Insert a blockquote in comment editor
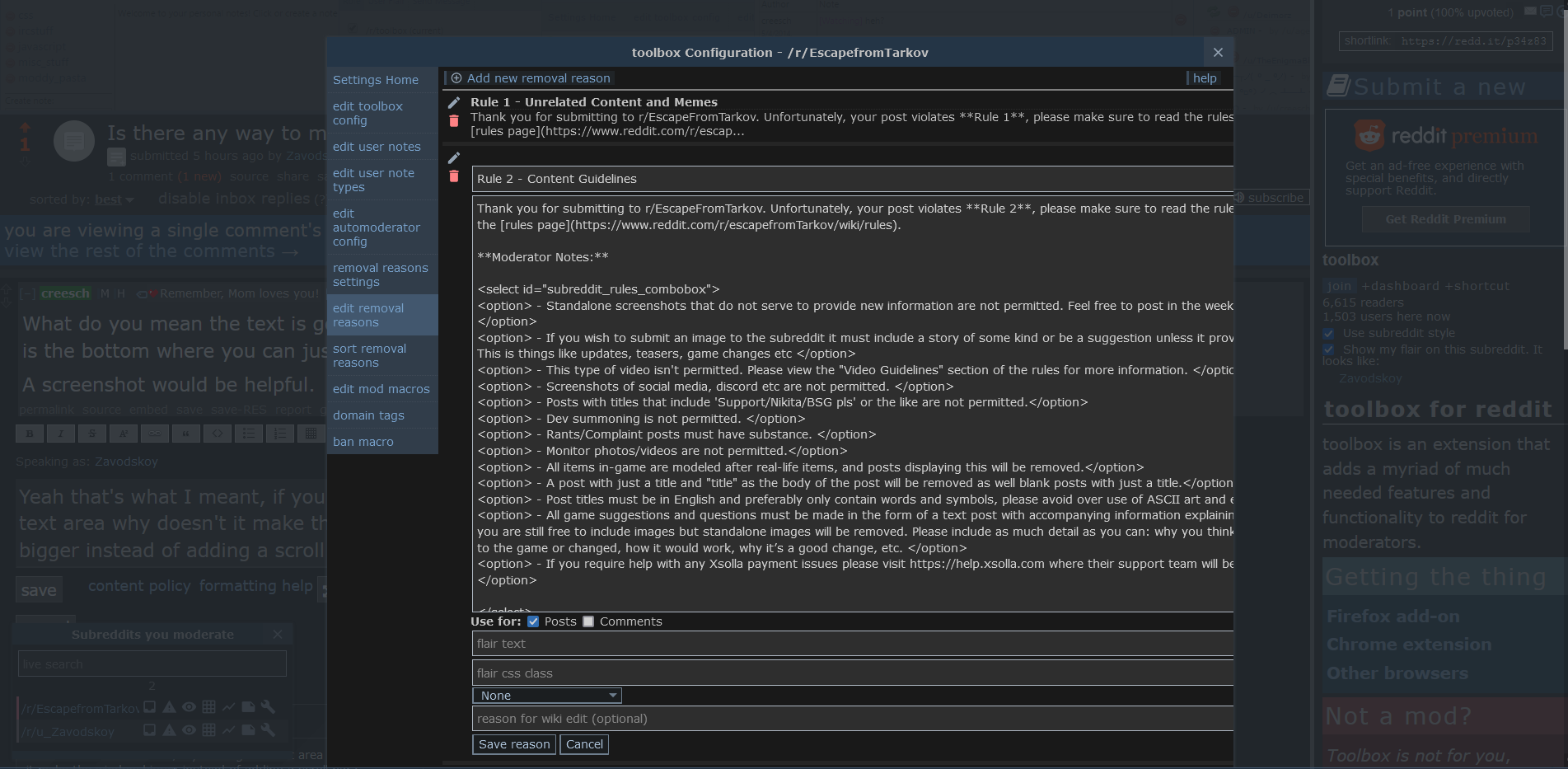 tap(186, 434)
